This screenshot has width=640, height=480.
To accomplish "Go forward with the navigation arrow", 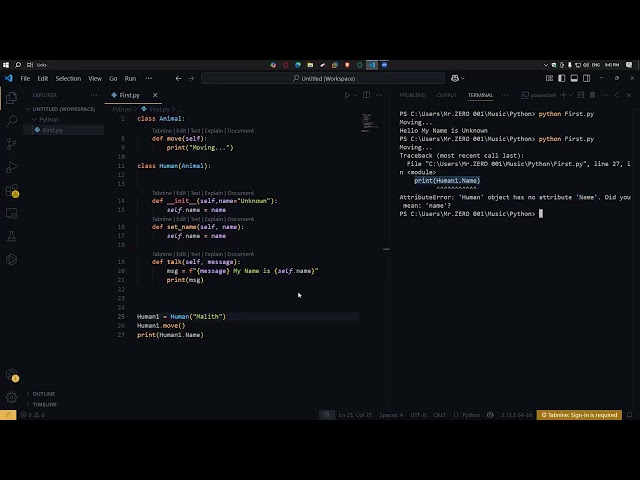I will coord(191,78).
